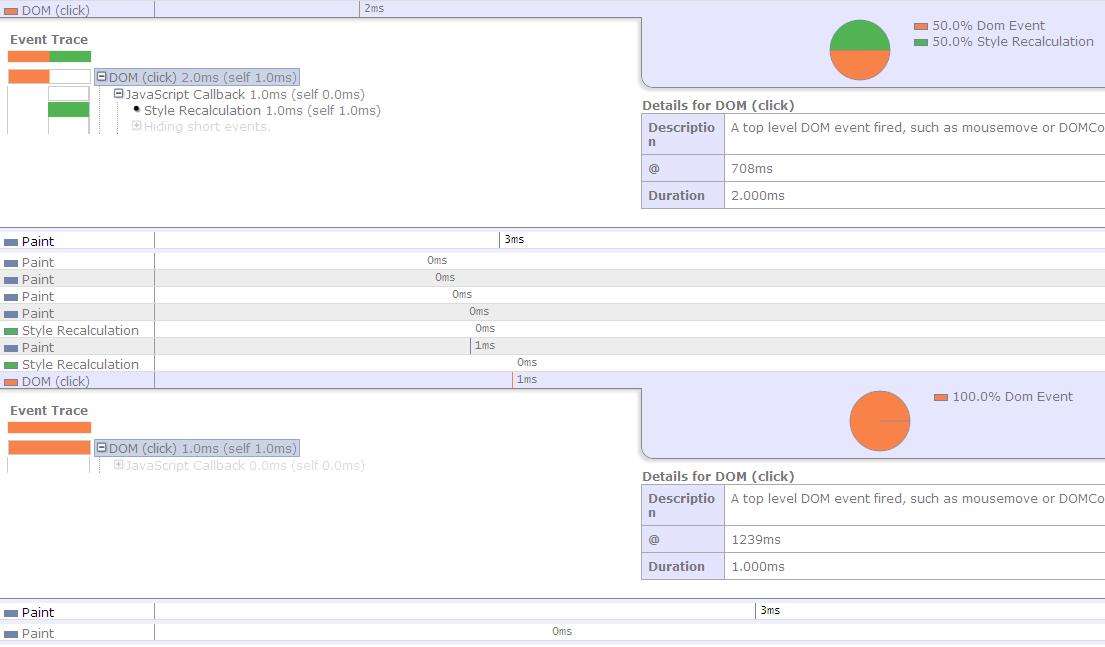Viewport: 1105px width, 647px height.
Task: Collapse DOM (click) 2.0ms trace node
Action: click(101, 77)
